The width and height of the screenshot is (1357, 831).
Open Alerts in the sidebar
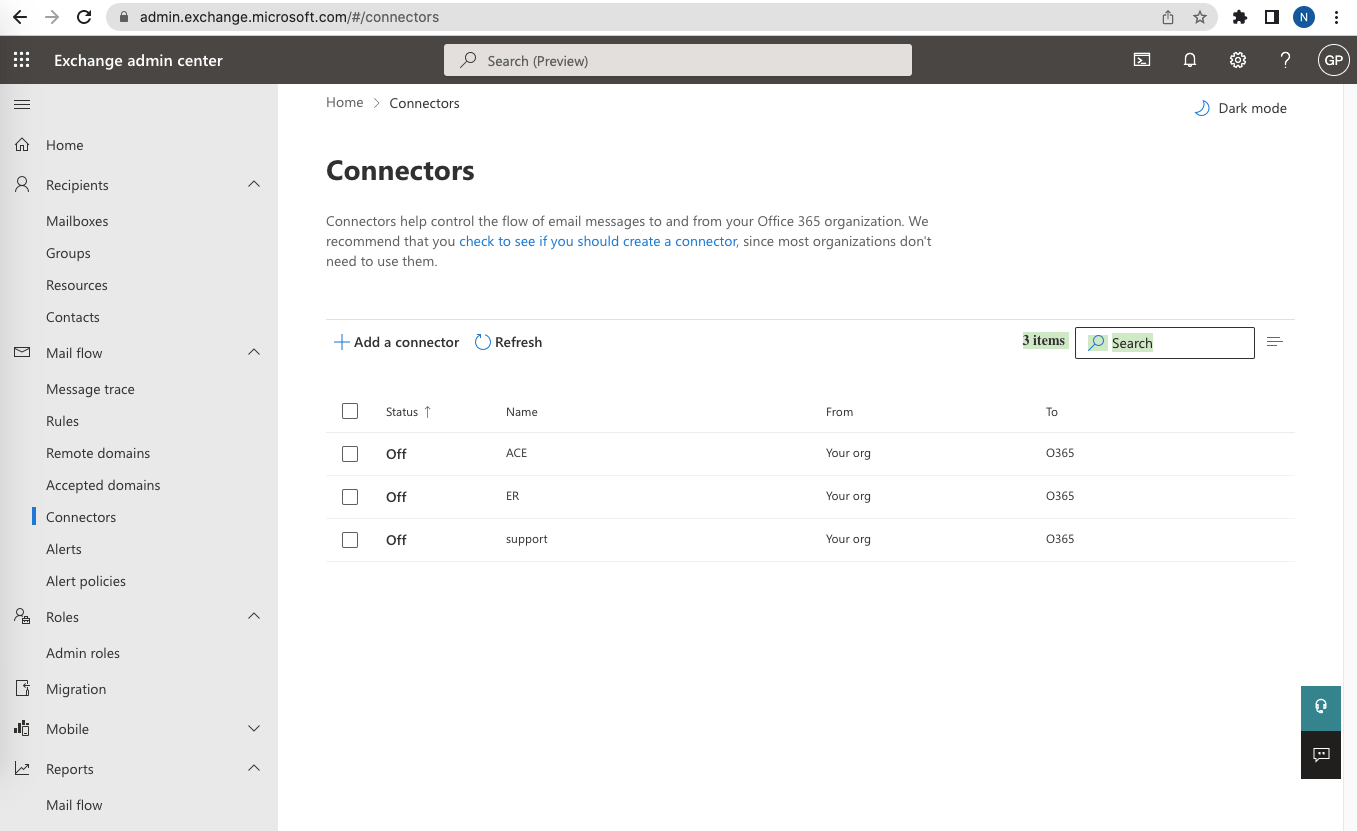(64, 549)
